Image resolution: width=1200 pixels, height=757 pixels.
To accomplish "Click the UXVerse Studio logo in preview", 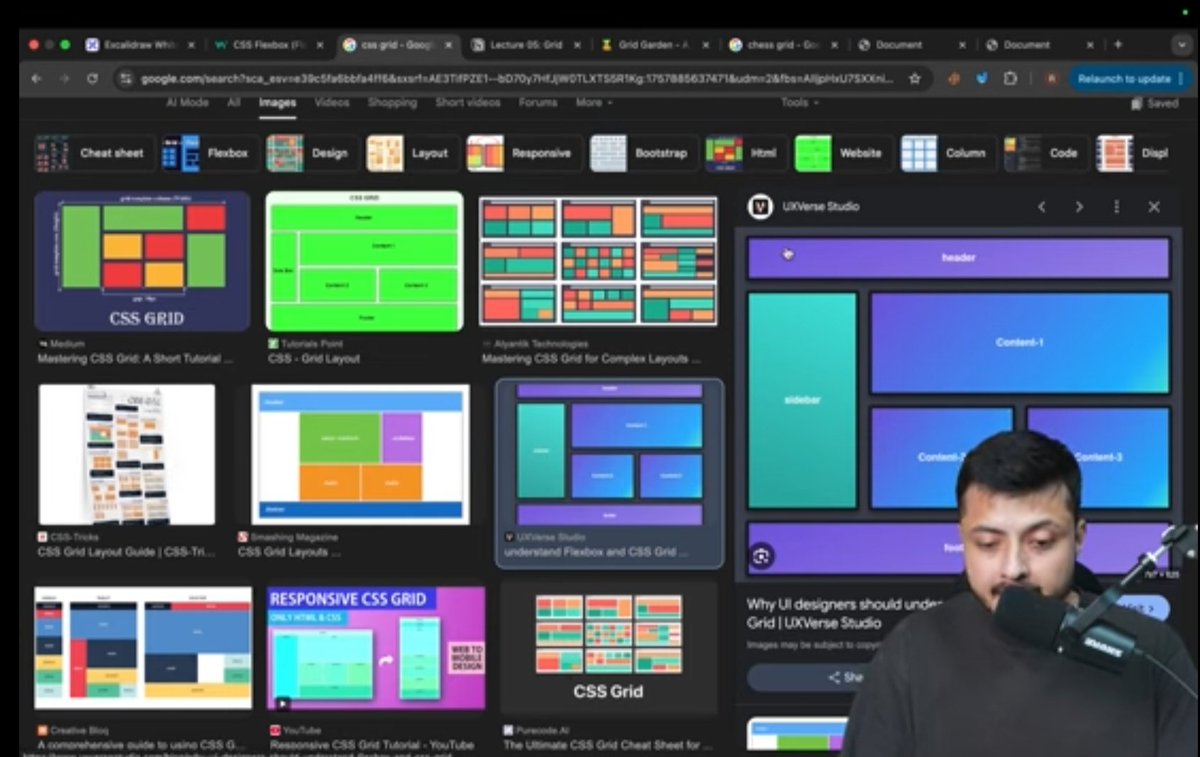I will (x=760, y=207).
